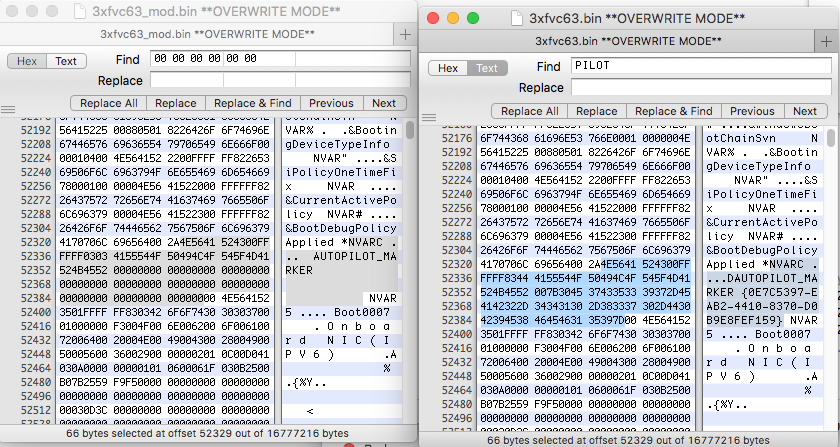Click the vertical scrollbar in 3xfvc63_mod.bin window
The image size is (840, 447).
point(410,130)
